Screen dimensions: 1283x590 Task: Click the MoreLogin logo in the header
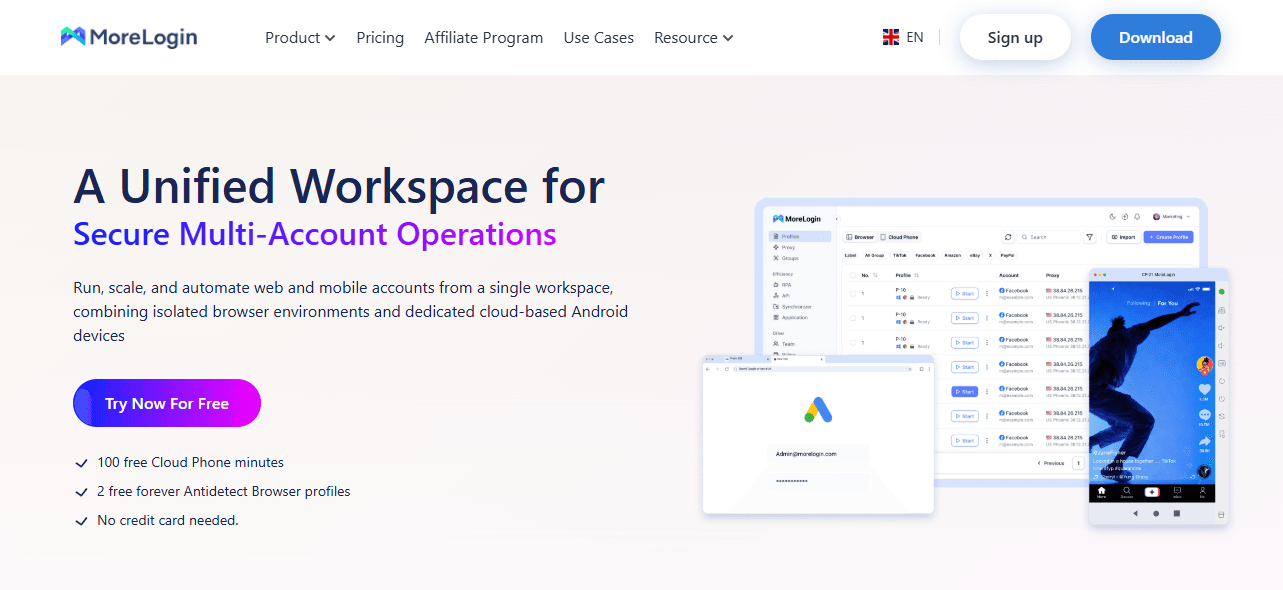pos(128,37)
